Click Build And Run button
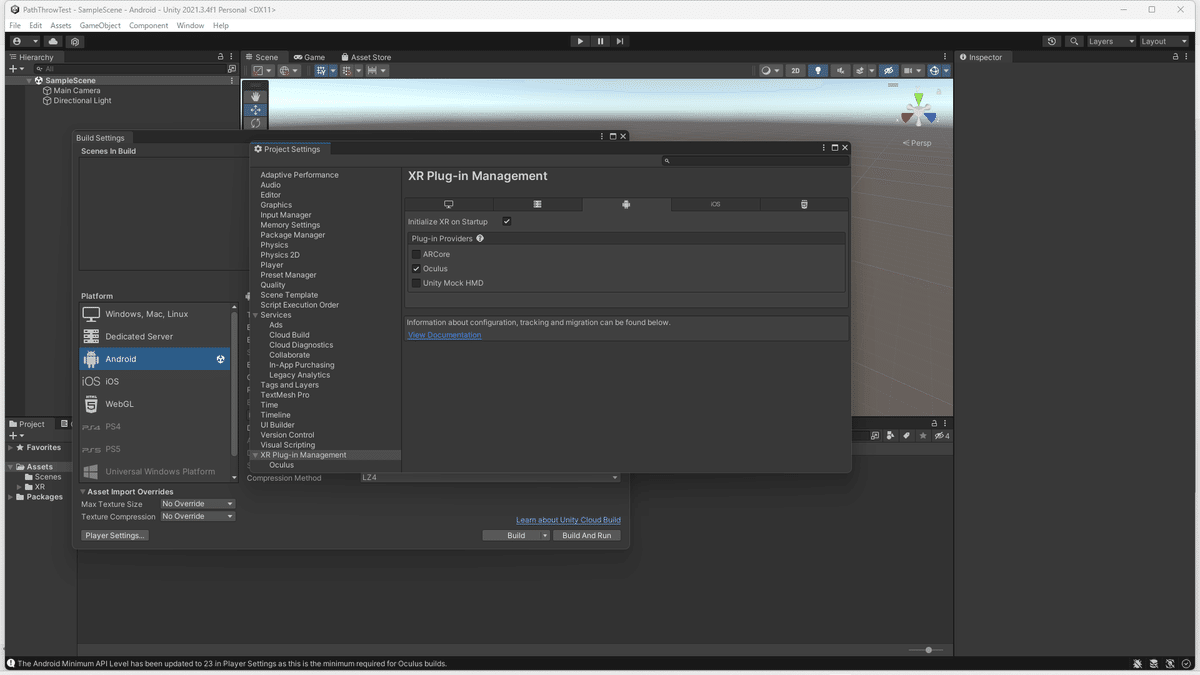 tap(587, 536)
